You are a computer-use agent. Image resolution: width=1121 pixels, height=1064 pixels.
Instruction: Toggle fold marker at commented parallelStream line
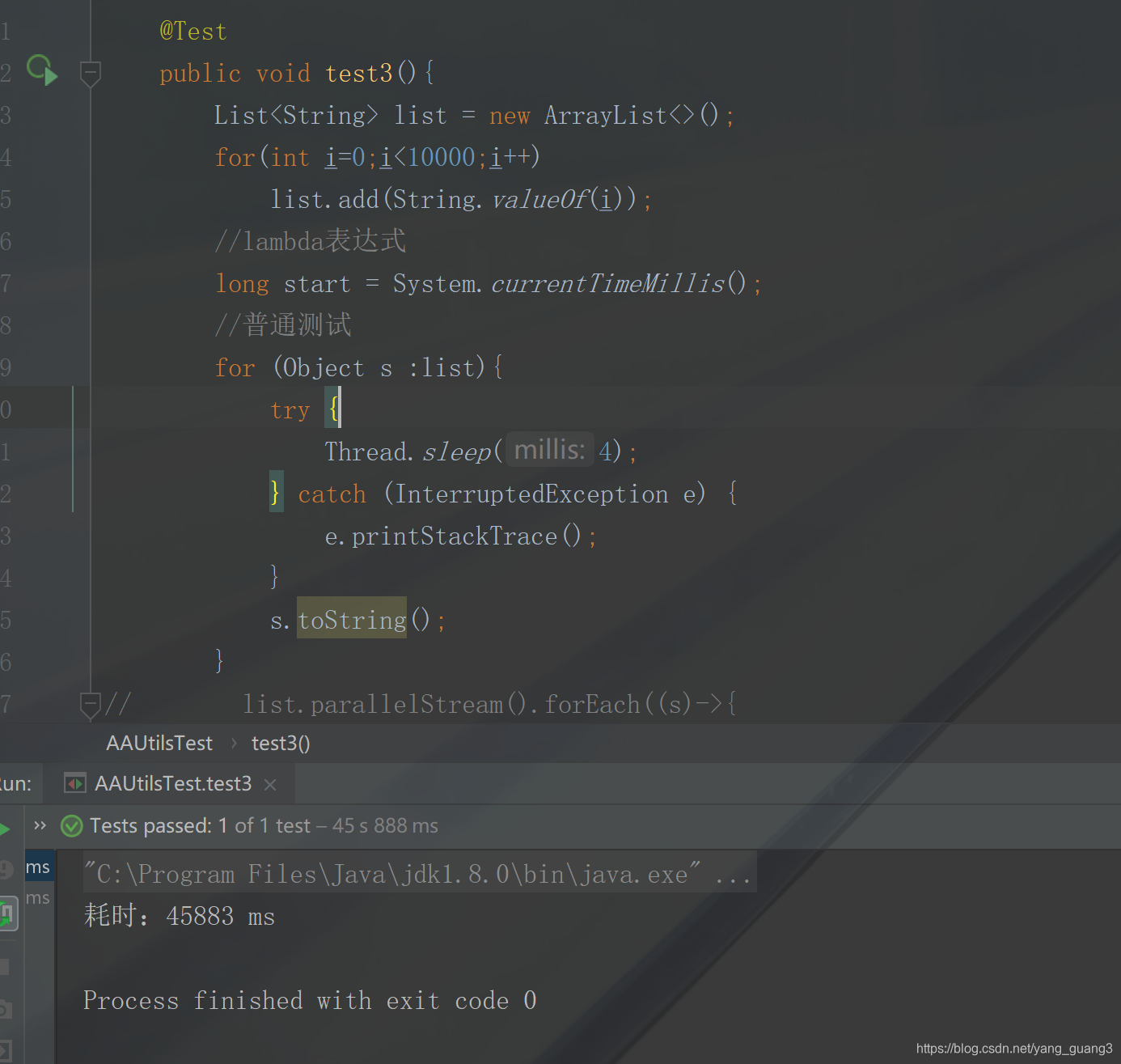(x=91, y=705)
